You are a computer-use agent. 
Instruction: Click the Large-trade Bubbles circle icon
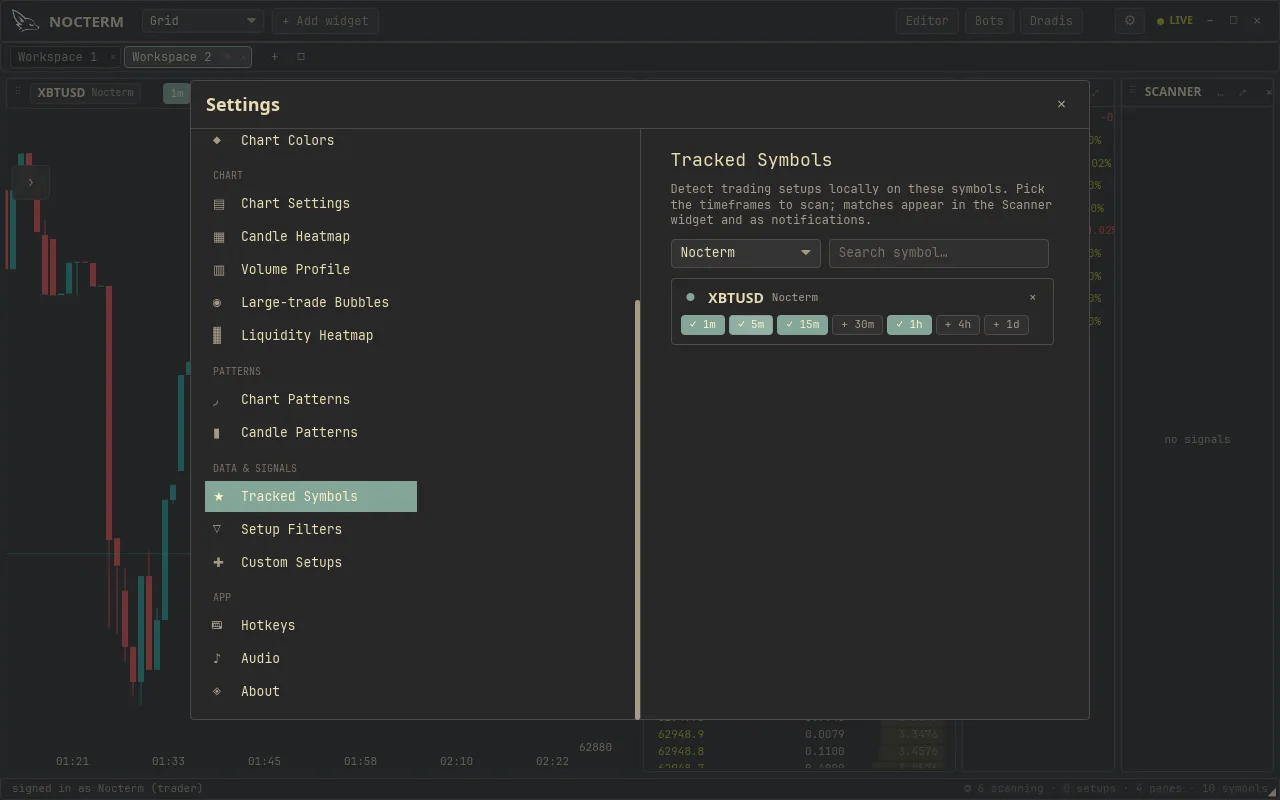click(217, 302)
